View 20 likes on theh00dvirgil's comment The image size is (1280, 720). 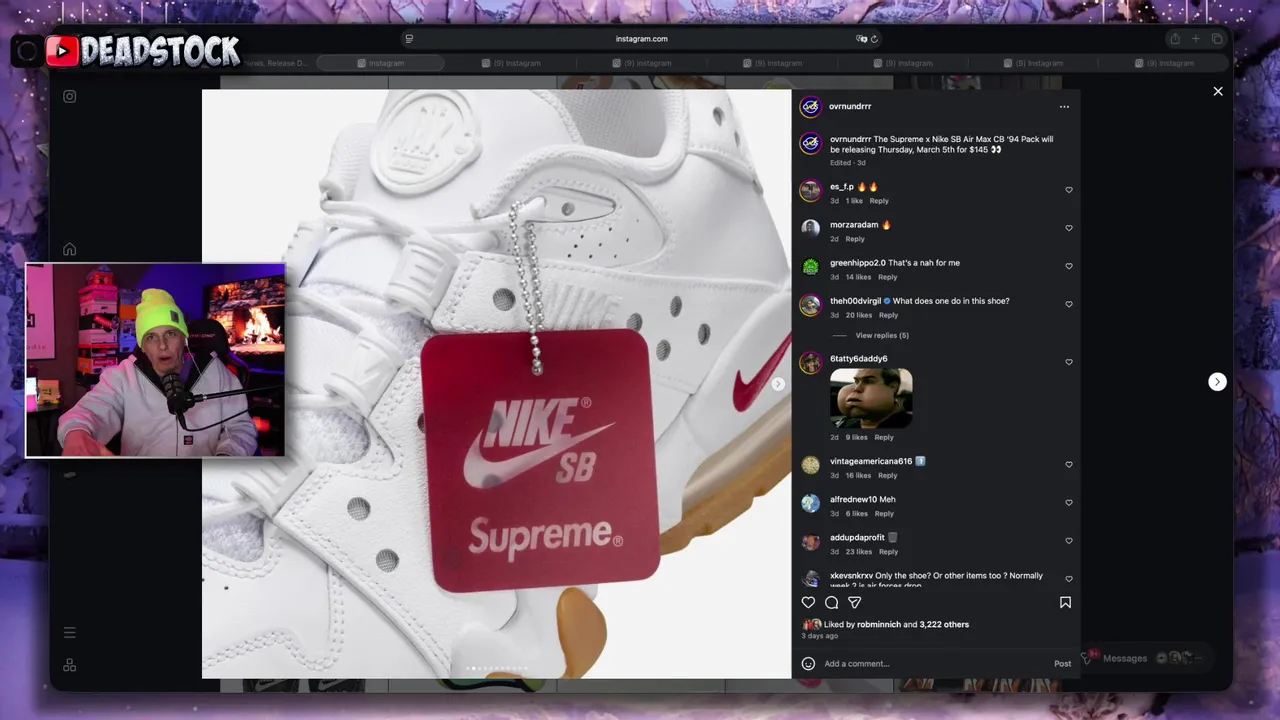[x=859, y=315]
